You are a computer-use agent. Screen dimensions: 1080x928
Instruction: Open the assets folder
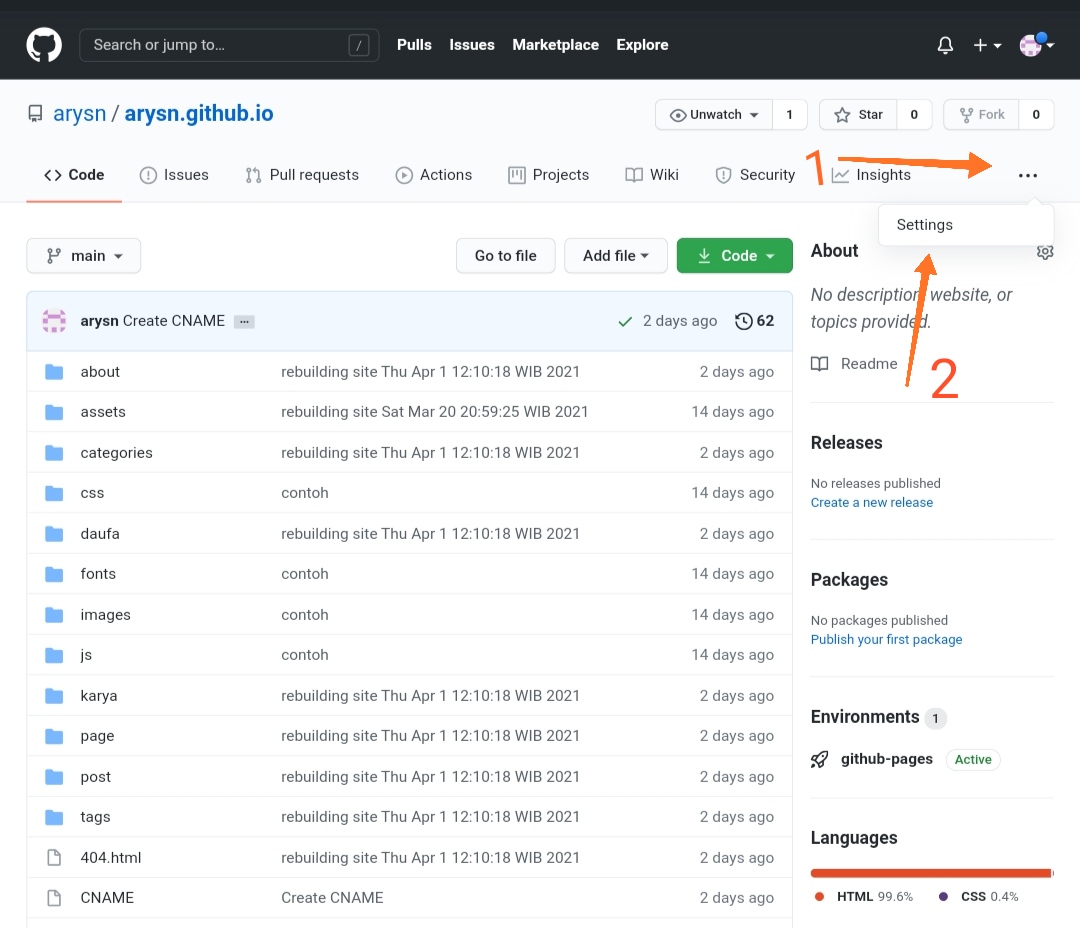tap(103, 412)
